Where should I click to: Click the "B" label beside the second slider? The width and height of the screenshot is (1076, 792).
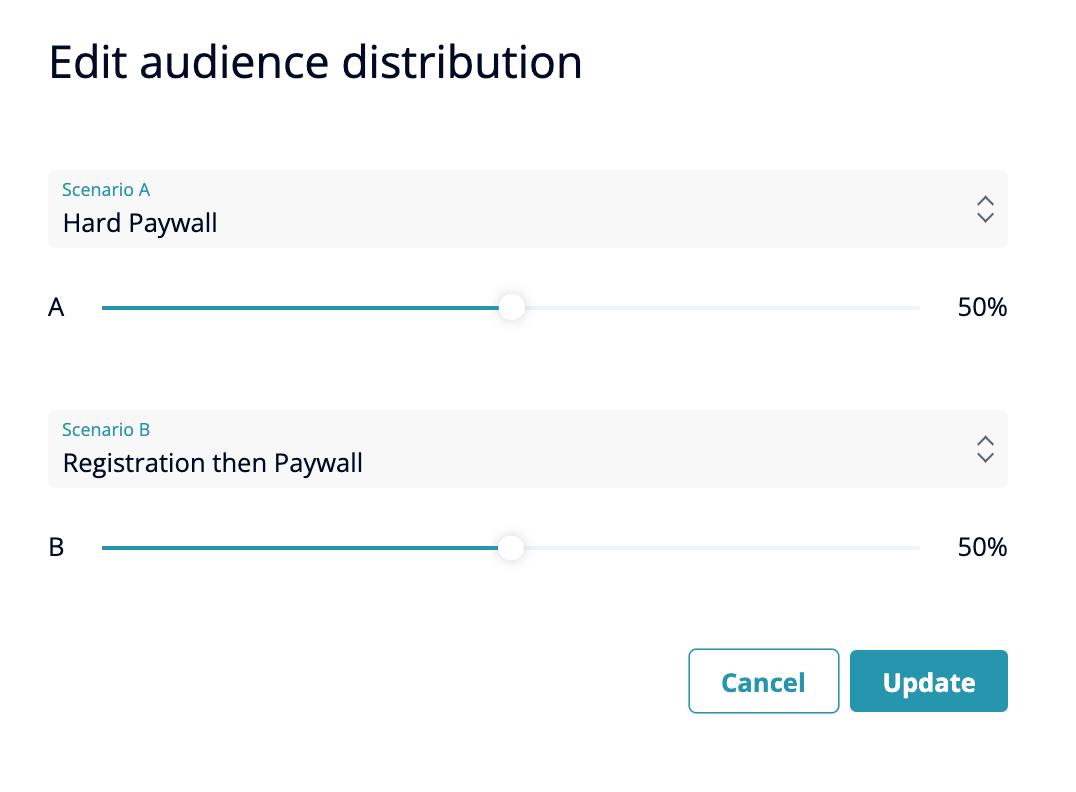(x=56, y=548)
